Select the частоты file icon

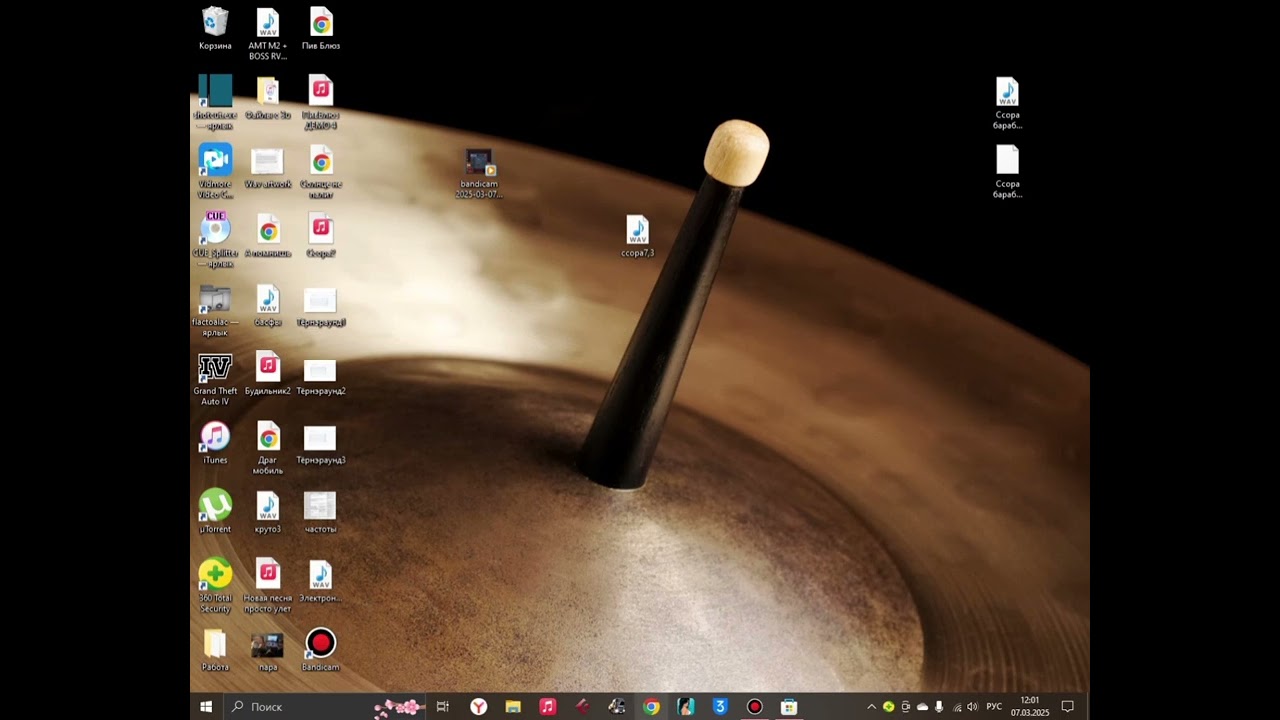[321, 511]
